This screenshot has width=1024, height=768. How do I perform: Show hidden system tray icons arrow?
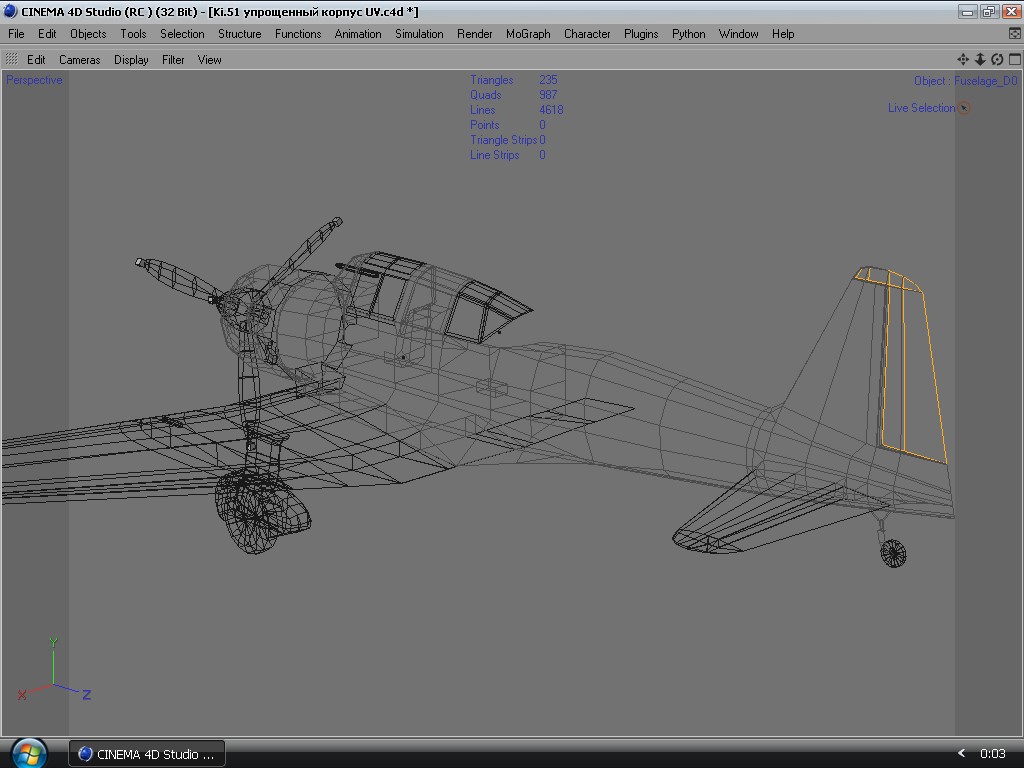(x=962, y=753)
